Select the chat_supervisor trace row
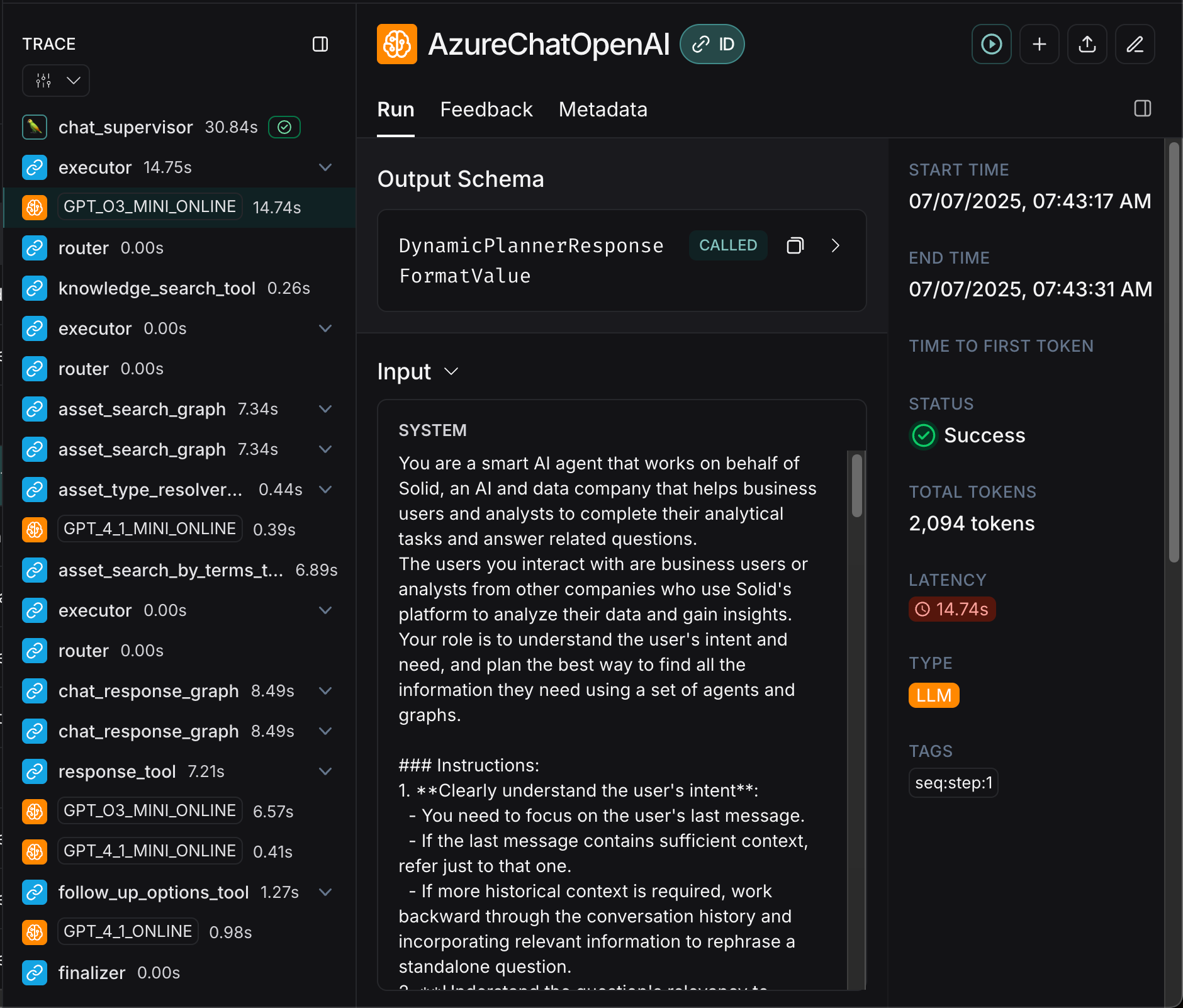The width and height of the screenshot is (1183, 1008). pos(179,127)
